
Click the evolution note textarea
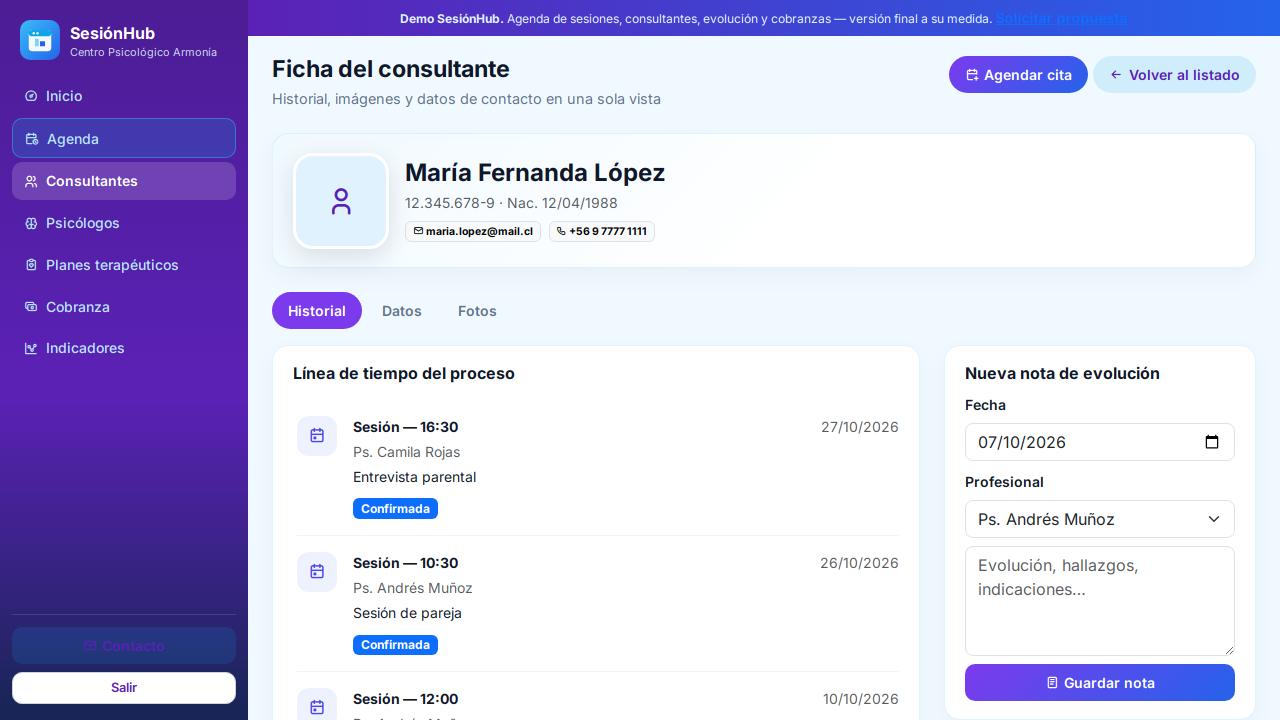coord(1100,601)
